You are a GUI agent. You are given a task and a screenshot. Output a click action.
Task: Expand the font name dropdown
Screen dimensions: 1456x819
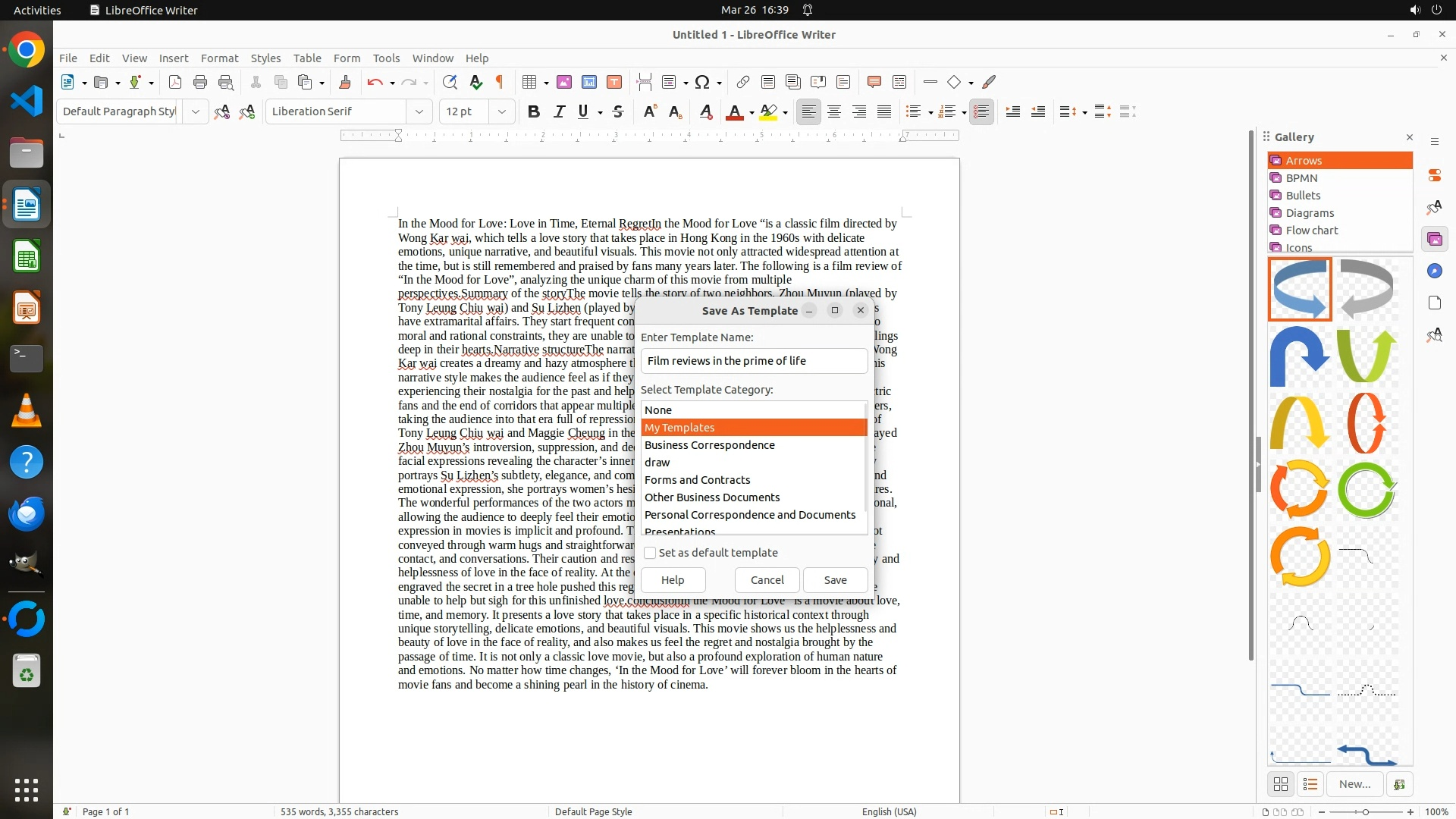(x=419, y=111)
